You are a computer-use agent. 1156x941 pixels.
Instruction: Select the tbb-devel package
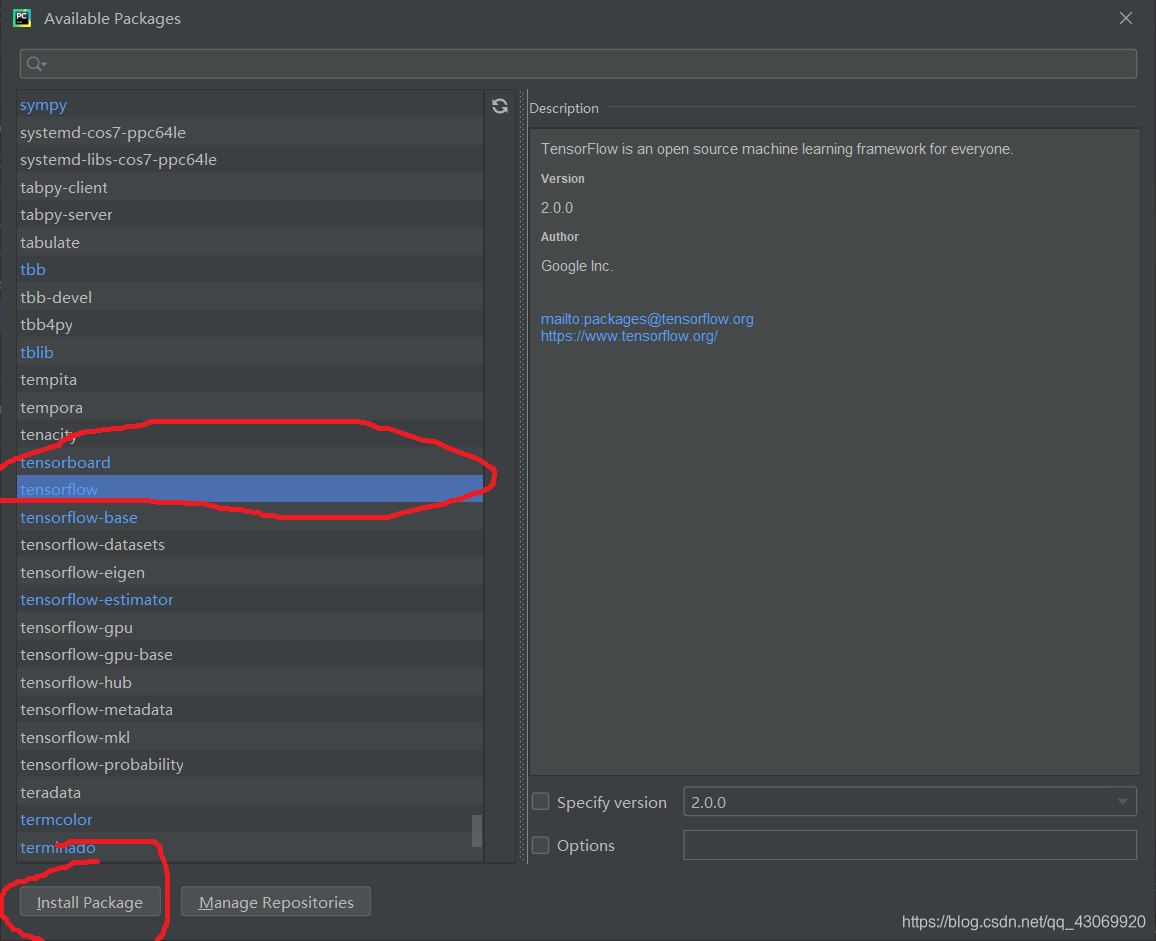(250, 297)
